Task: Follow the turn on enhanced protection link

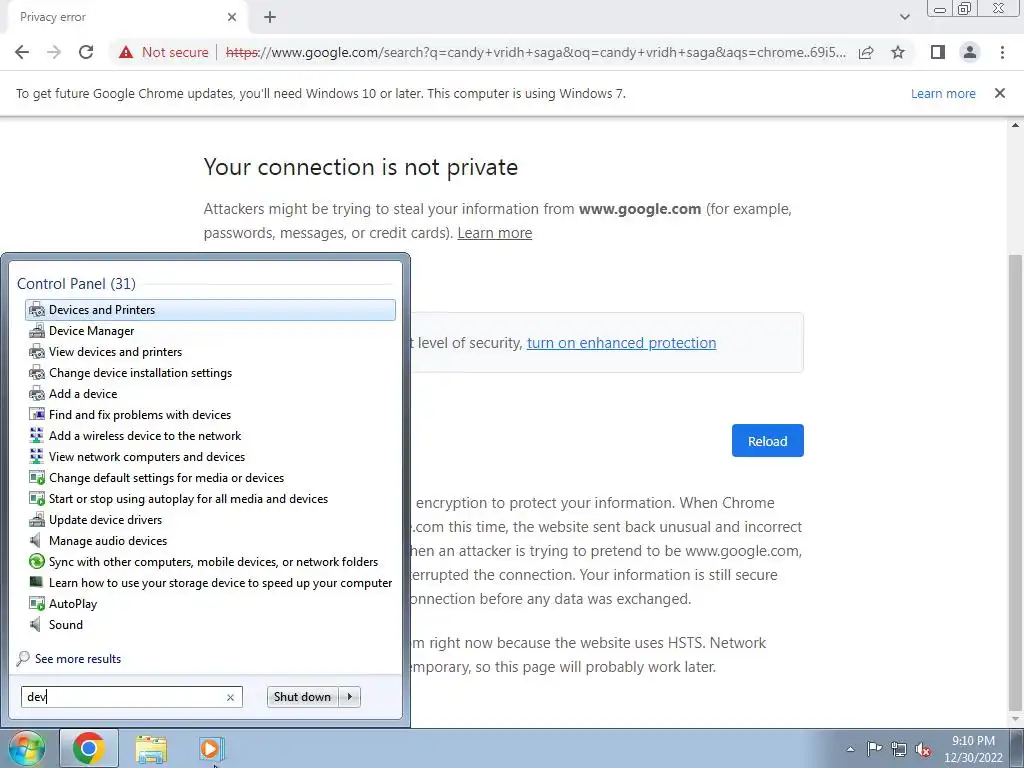Action: [x=621, y=343]
